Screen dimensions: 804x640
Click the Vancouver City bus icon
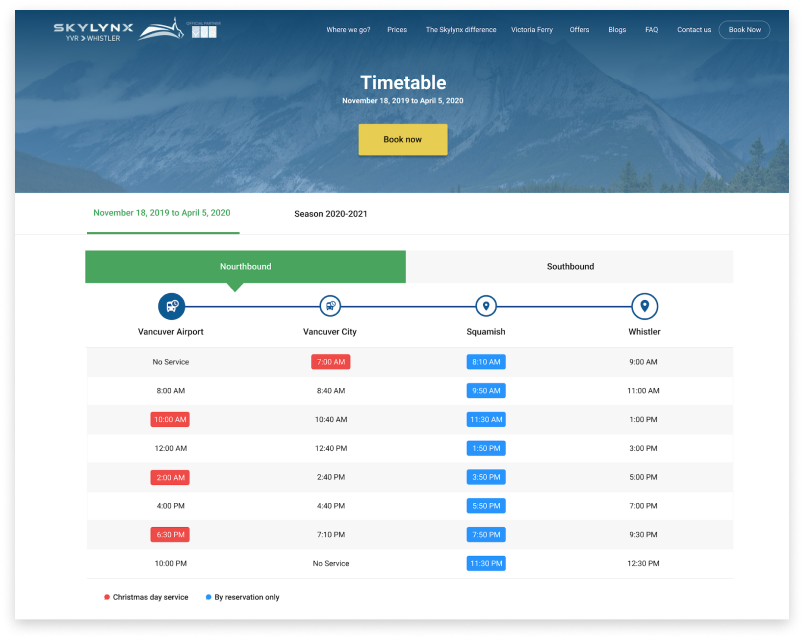[x=330, y=306]
